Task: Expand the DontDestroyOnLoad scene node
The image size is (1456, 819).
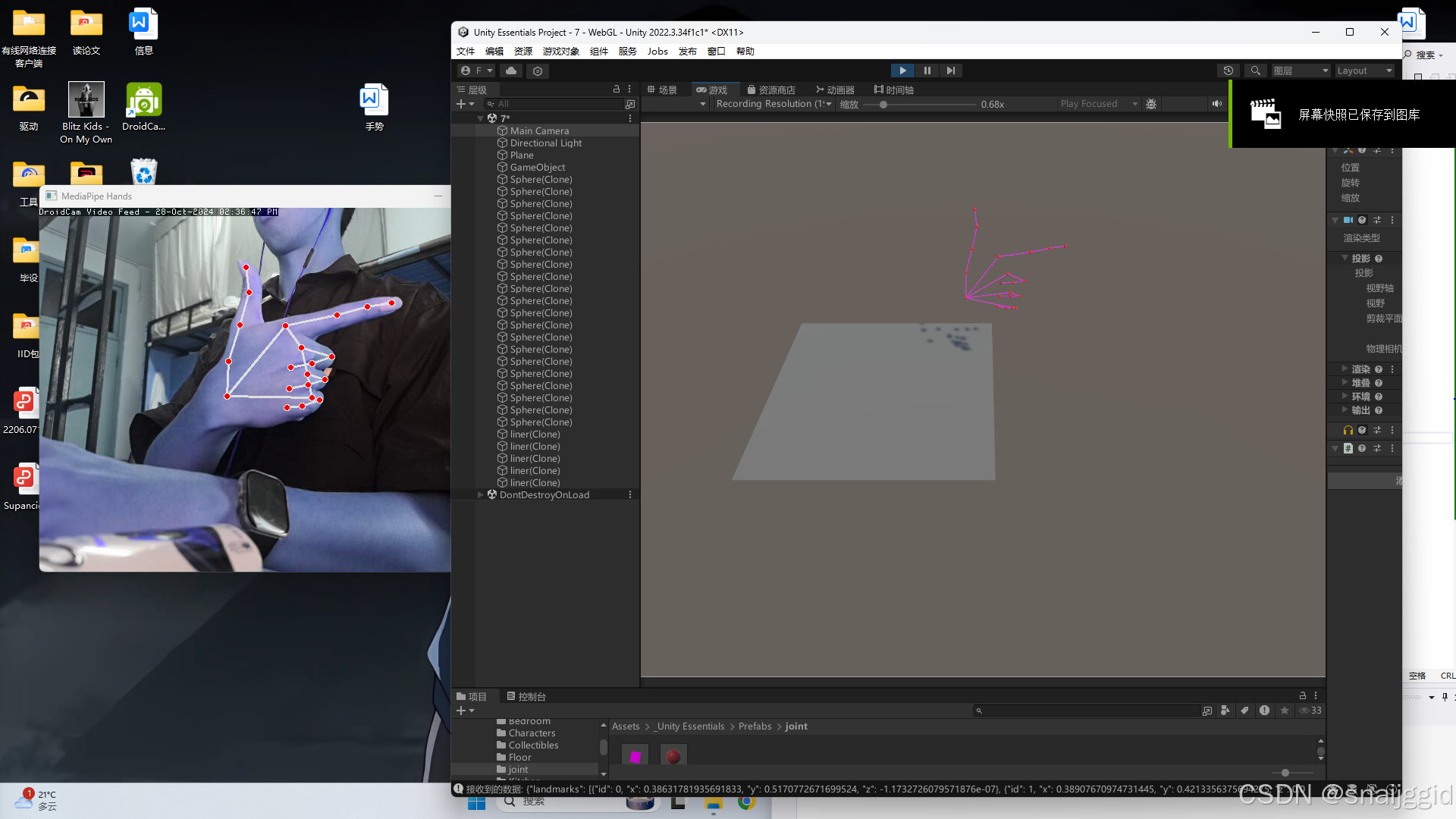Action: point(480,494)
